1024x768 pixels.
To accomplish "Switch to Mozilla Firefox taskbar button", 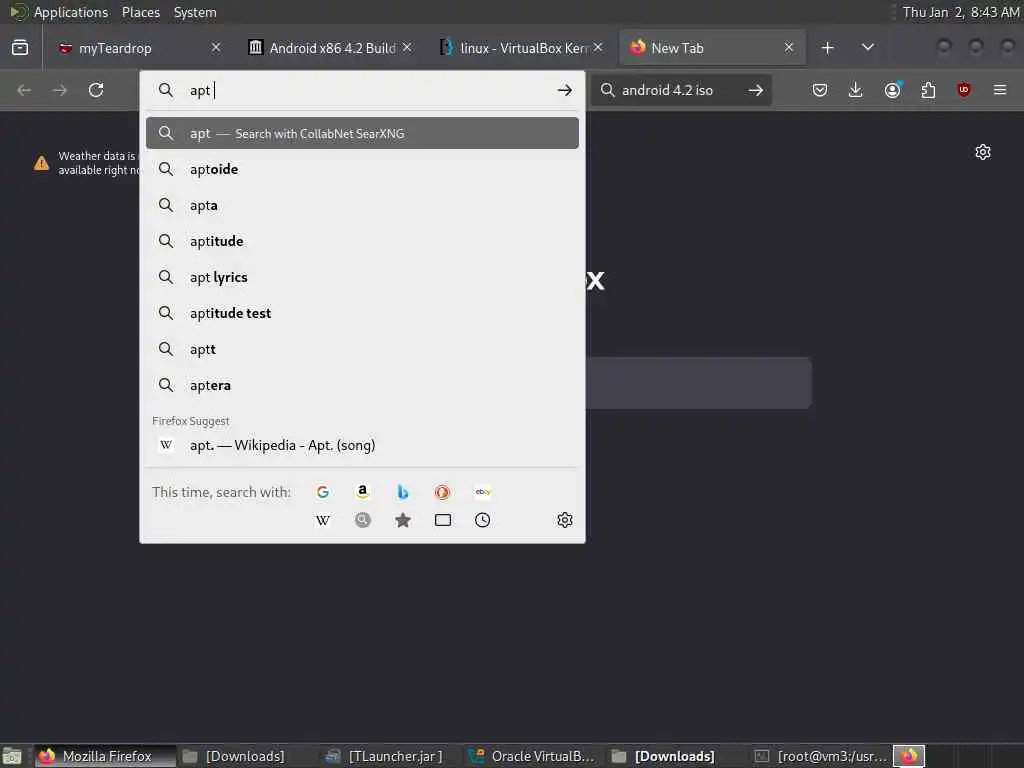I will click(105, 756).
